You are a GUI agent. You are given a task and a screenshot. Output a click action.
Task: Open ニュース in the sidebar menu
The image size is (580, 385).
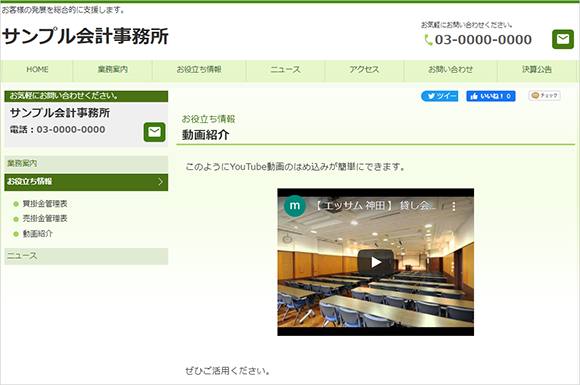click(x=86, y=256)
